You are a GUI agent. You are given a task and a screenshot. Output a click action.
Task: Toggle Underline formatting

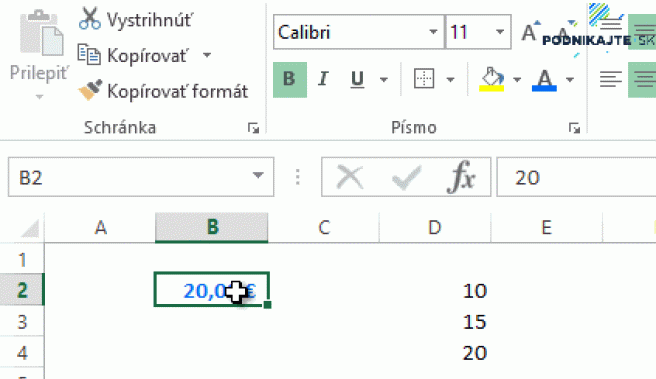[x=357, y=79]
